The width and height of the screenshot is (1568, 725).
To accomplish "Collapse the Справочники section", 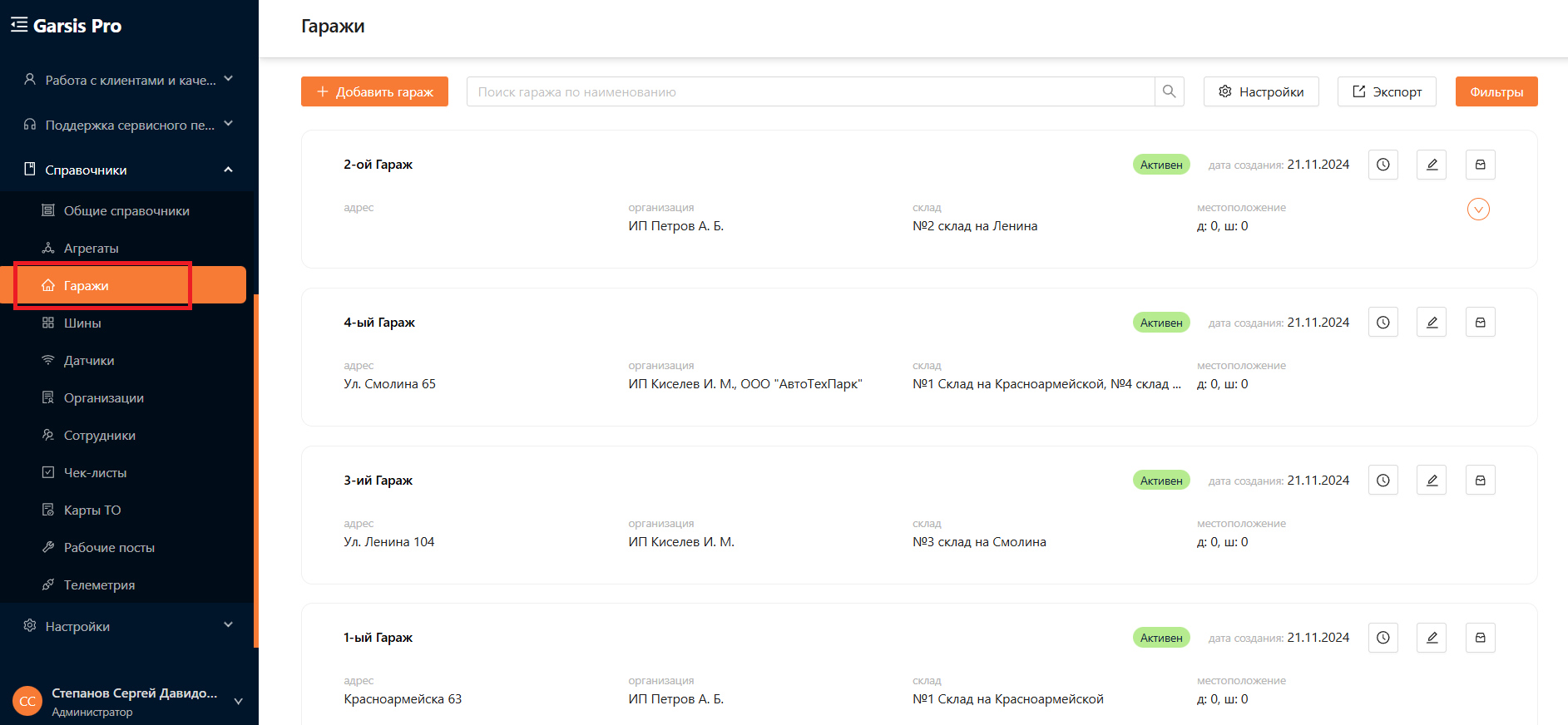I will click(x=129, y=170).
